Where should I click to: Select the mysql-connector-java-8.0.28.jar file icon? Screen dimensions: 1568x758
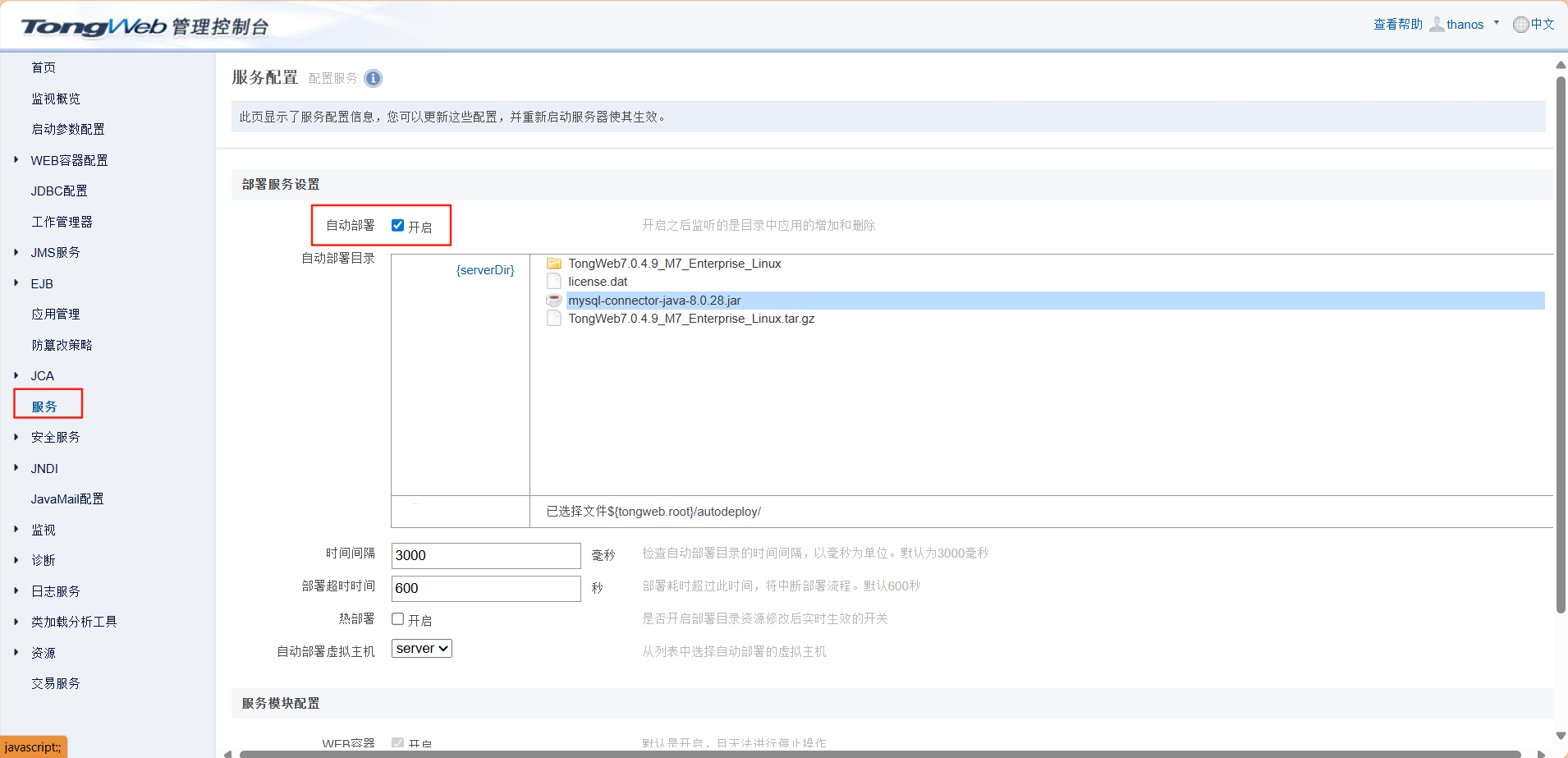click(x=553, y=300)
